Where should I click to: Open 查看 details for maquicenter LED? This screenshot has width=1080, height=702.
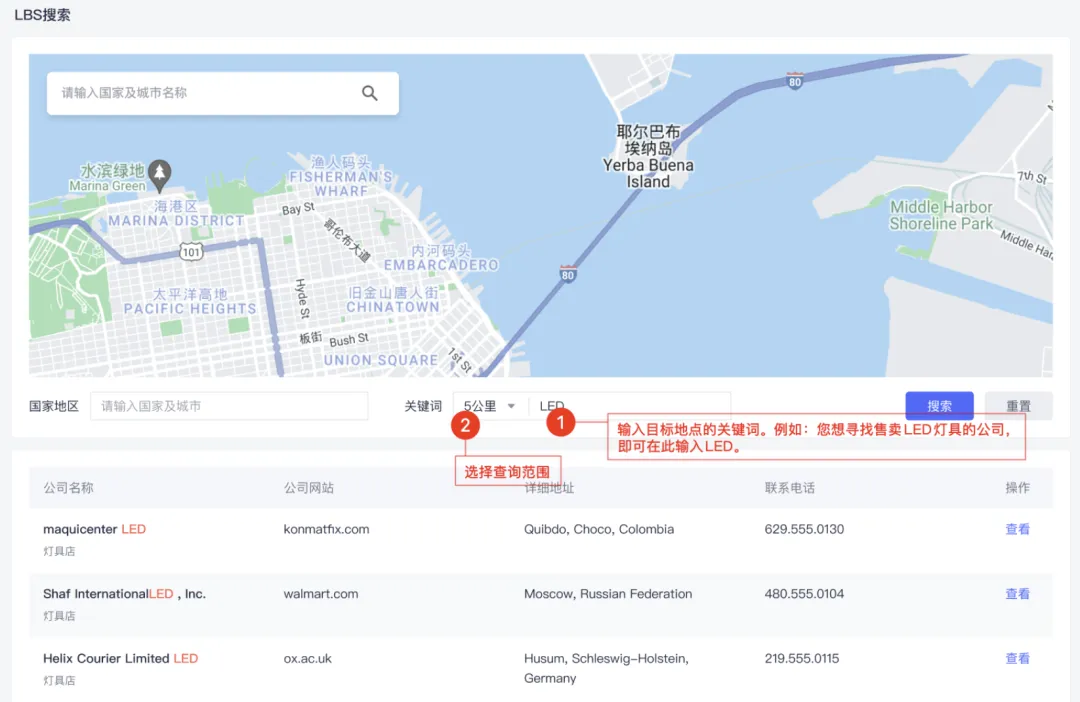(x=1017, y=529)
